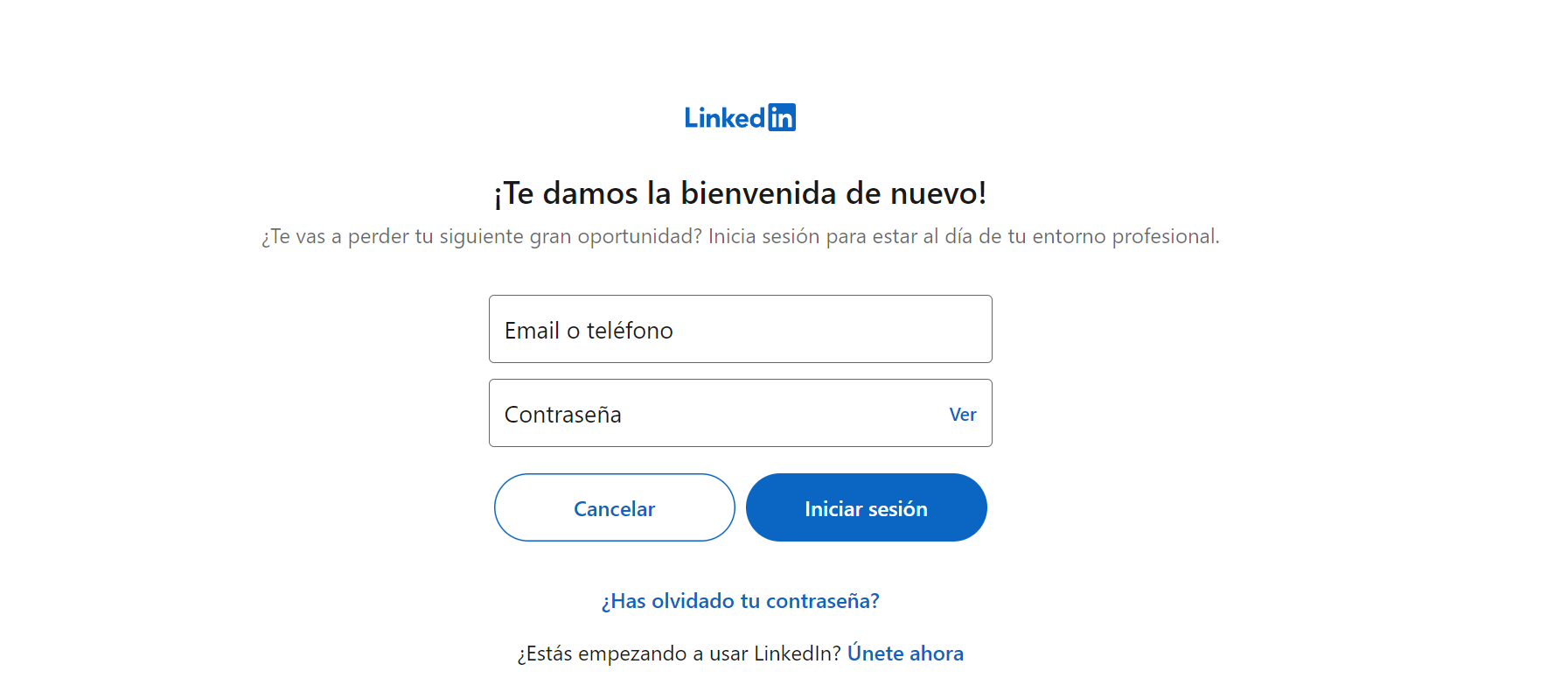The height and width of the screenshot is (692, 1568).
Task: Click the LinkedIn logo at the top
Action: pos(740,117)
